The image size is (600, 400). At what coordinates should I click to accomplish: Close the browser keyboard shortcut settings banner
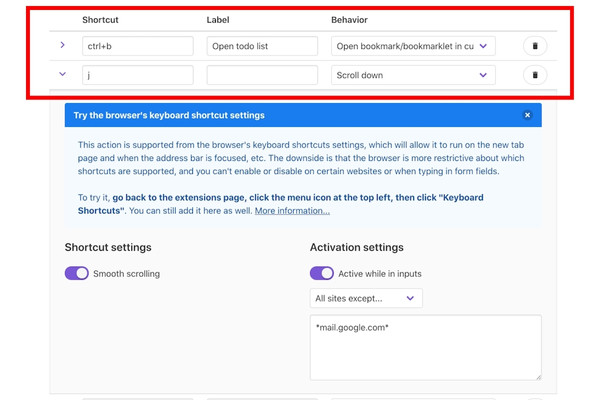[x=527, y=115]
